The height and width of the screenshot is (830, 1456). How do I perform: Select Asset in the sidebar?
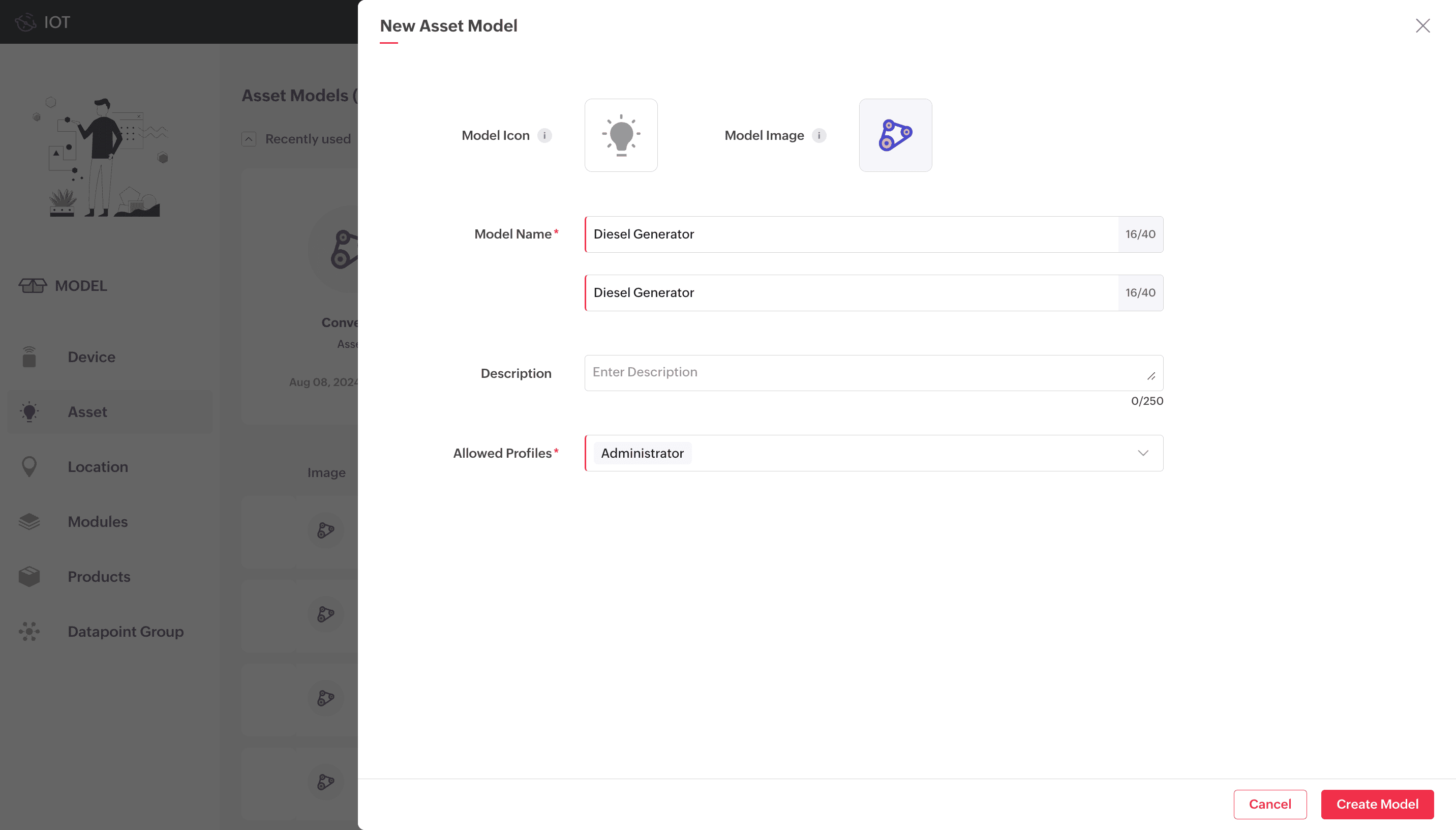87,411
